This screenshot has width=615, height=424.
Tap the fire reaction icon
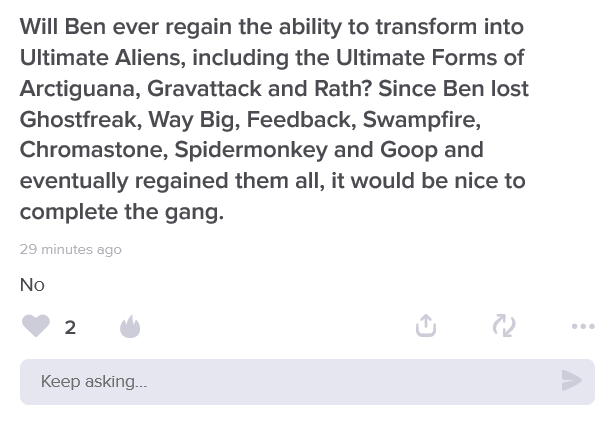click(x=130, y=327)
